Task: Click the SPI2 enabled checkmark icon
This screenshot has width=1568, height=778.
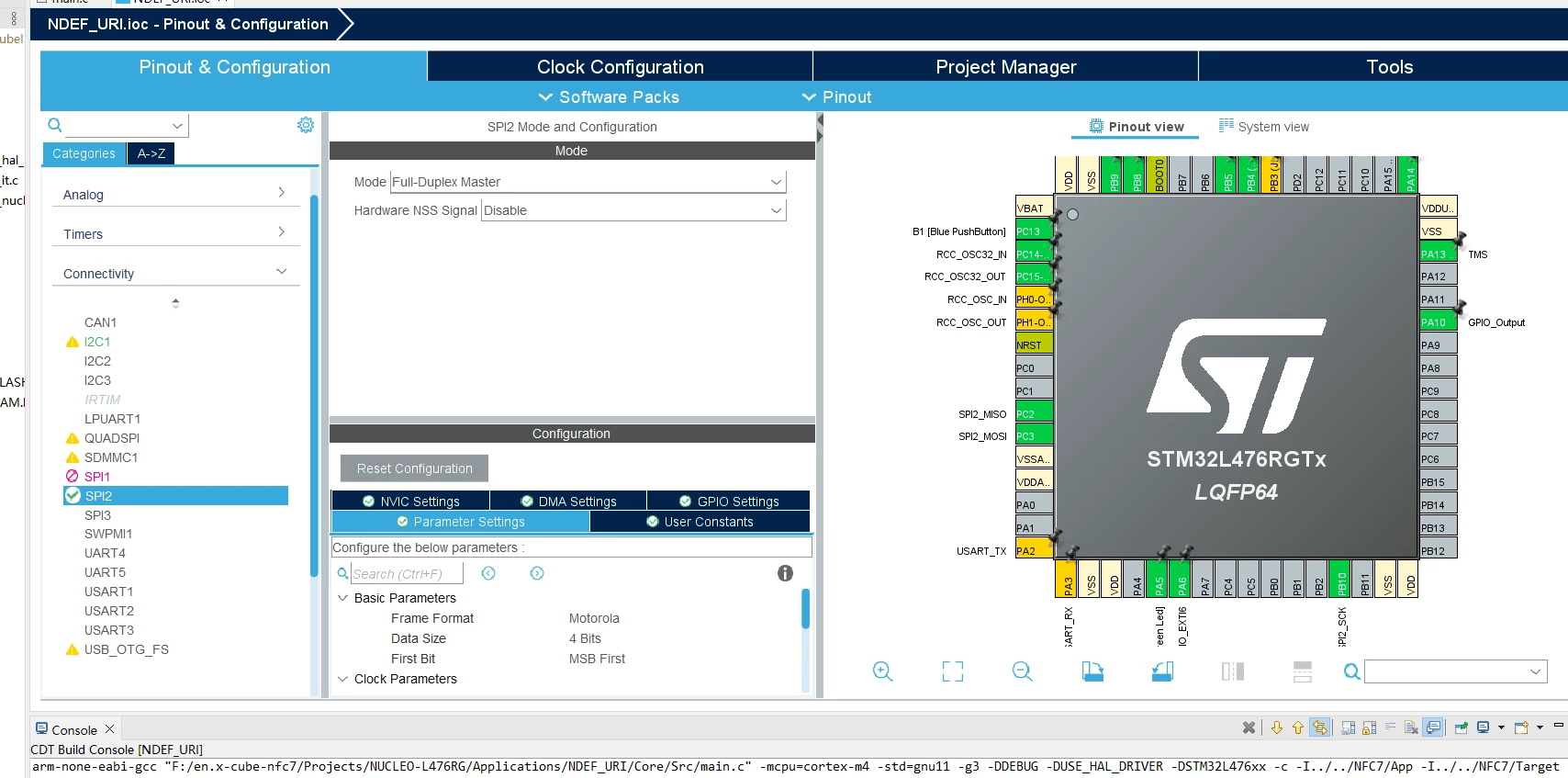Action: tap(73, 496)
